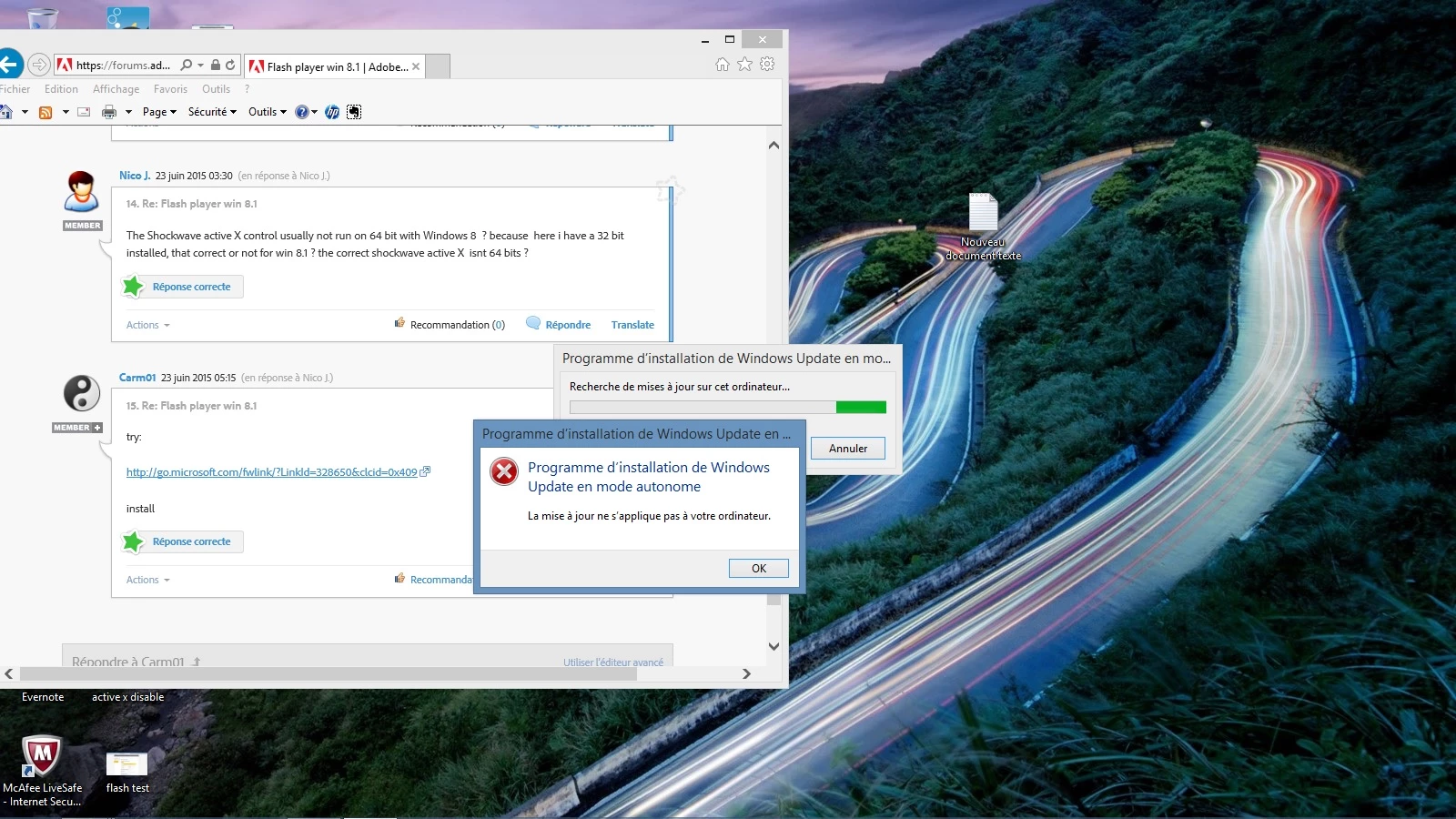The height and width of the screenshot is (819, 1456).
Task: Click the horizontal scrollbar right arrow
Action: point(746,673)
